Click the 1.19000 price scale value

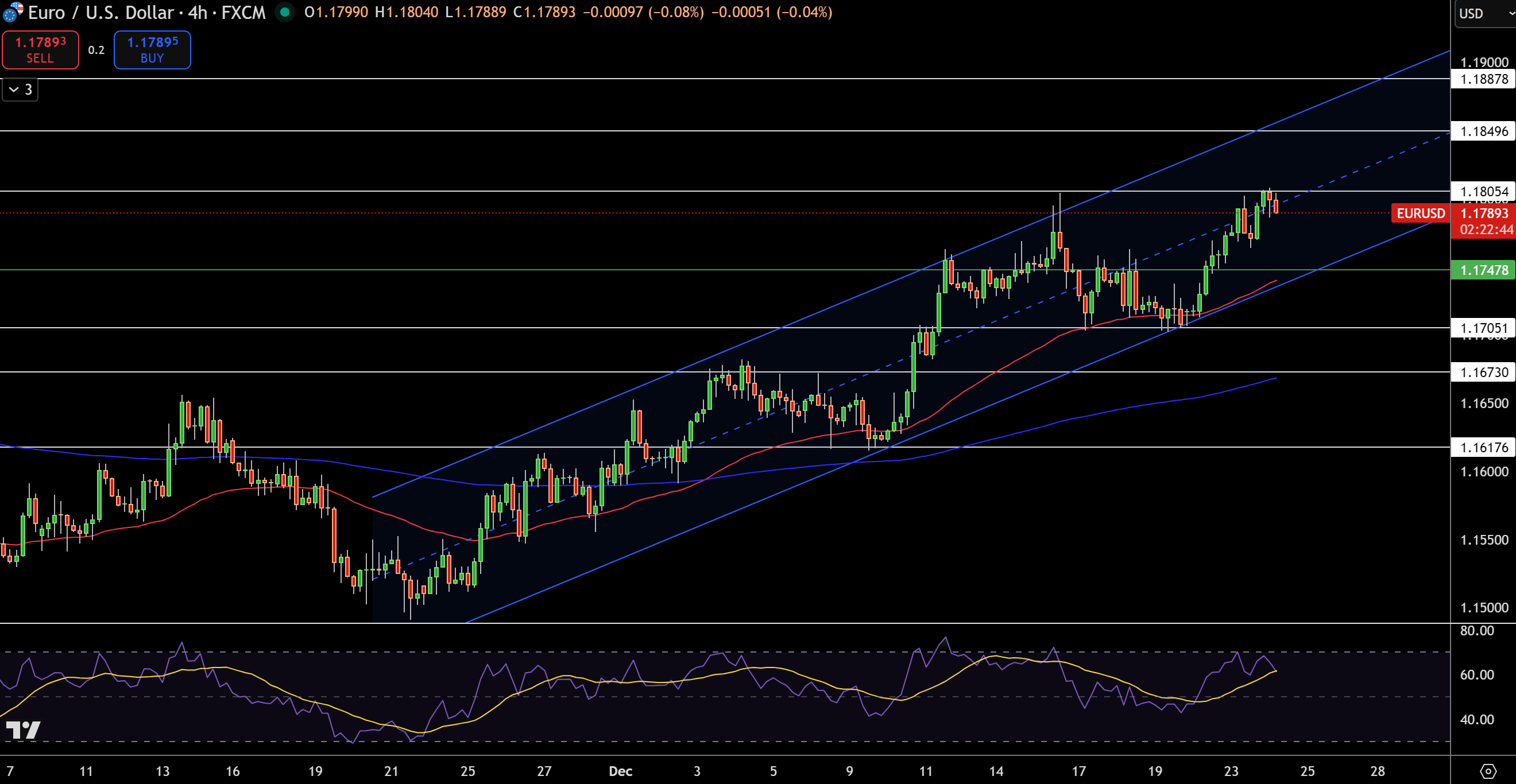(x=1484, y=63)
